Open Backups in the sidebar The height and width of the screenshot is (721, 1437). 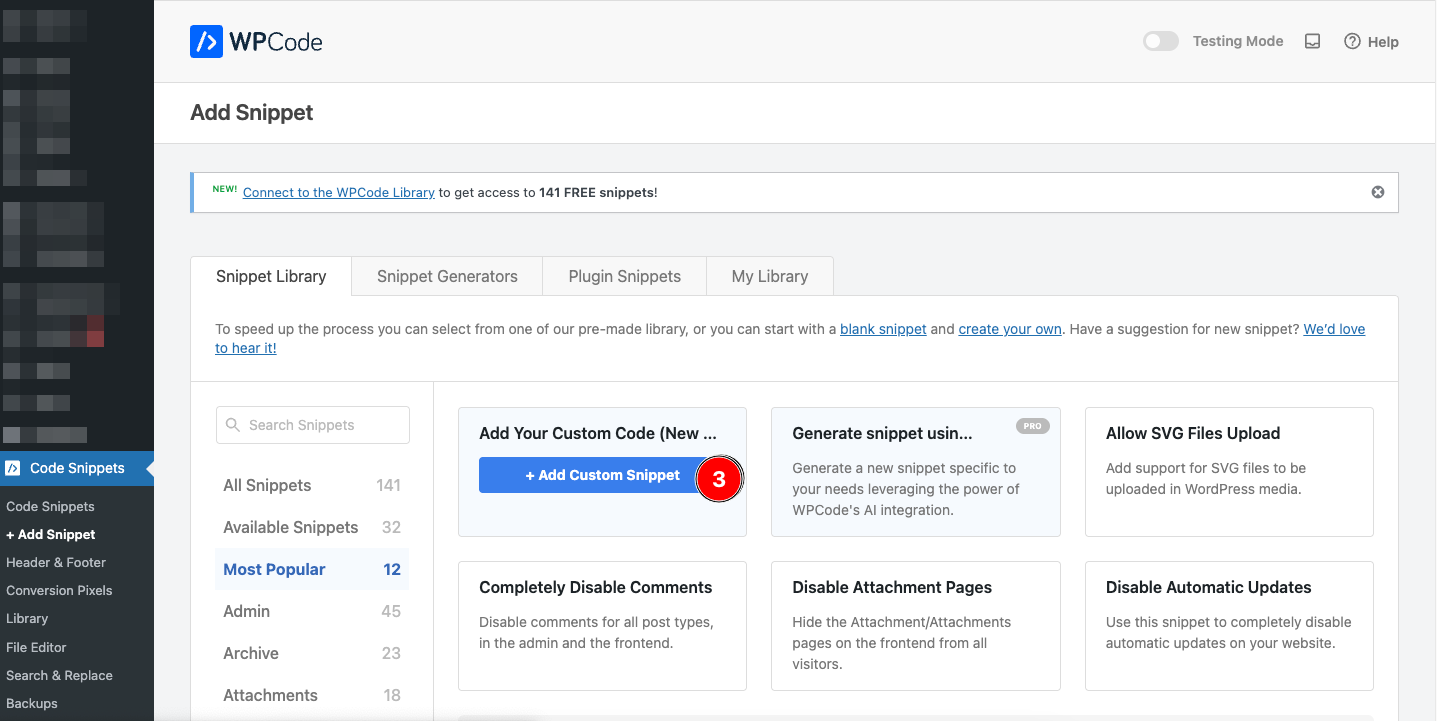pyautogui.click(x=32, y=703)
